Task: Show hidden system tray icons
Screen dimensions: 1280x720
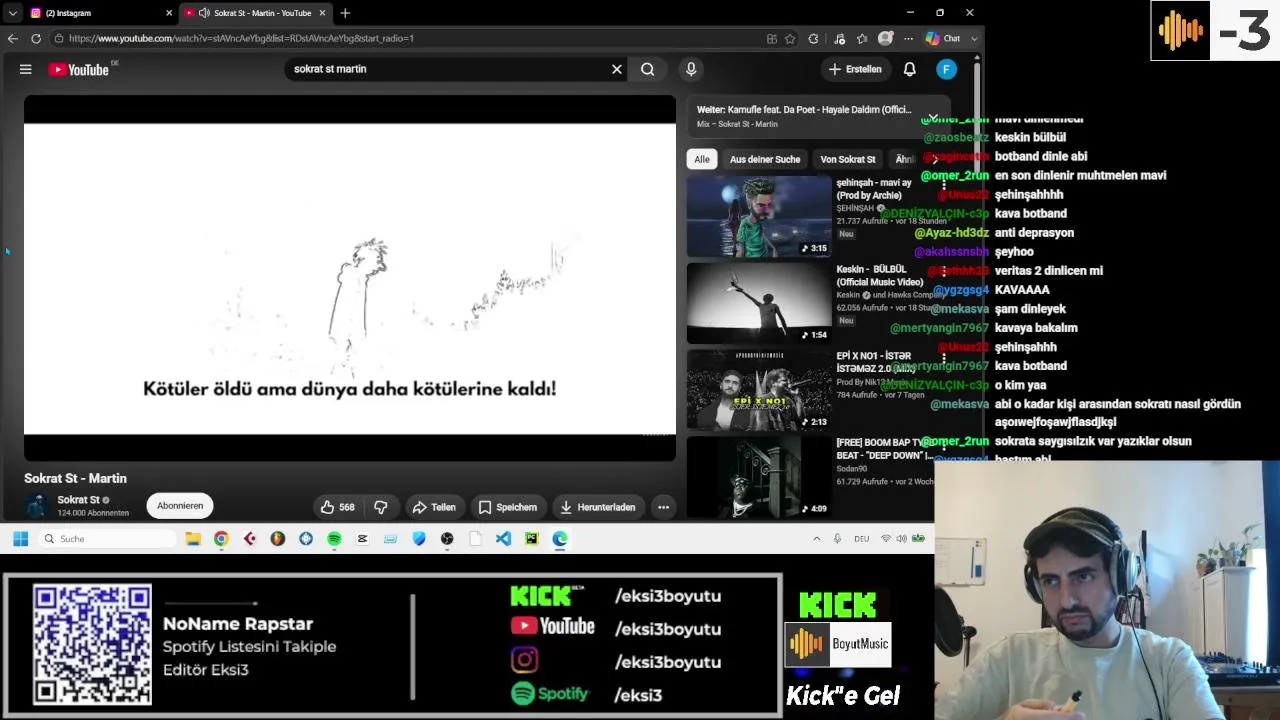Action: (816, 539)
